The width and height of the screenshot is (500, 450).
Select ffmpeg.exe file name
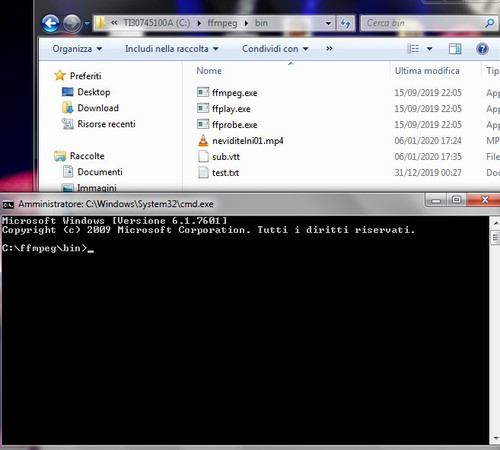(x=235, y=93)
